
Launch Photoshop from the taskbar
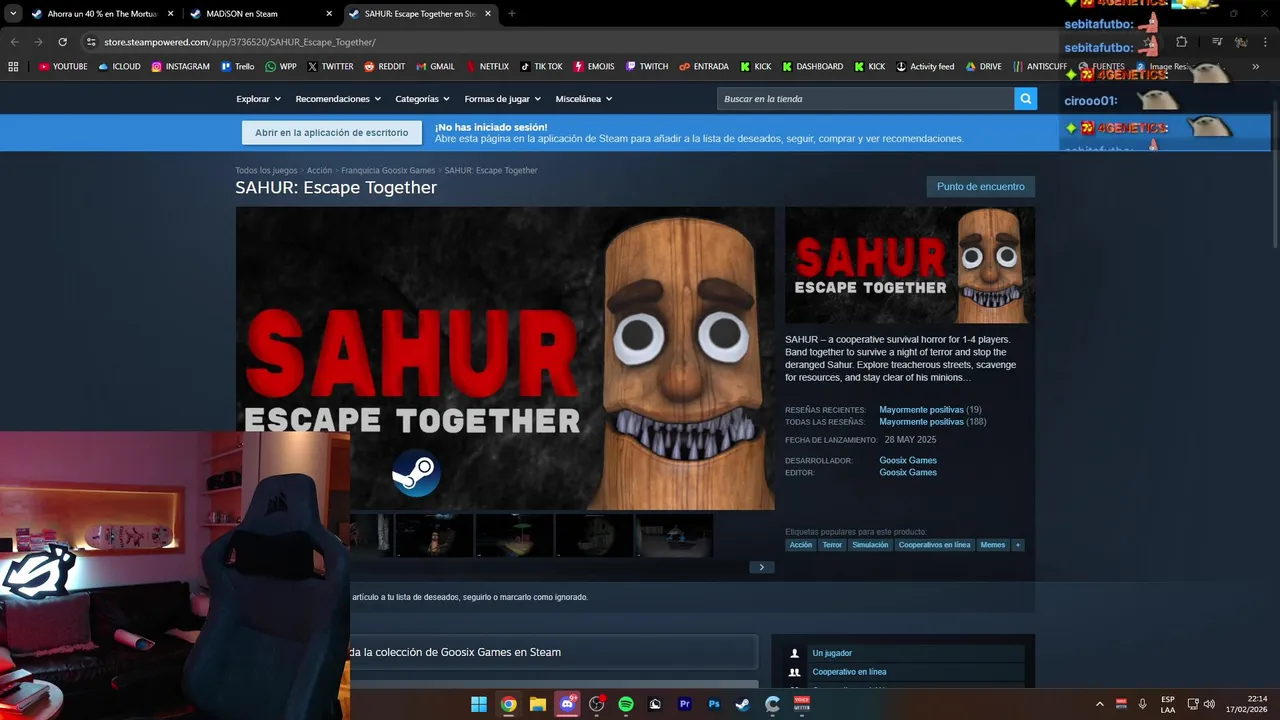(714, 704)
